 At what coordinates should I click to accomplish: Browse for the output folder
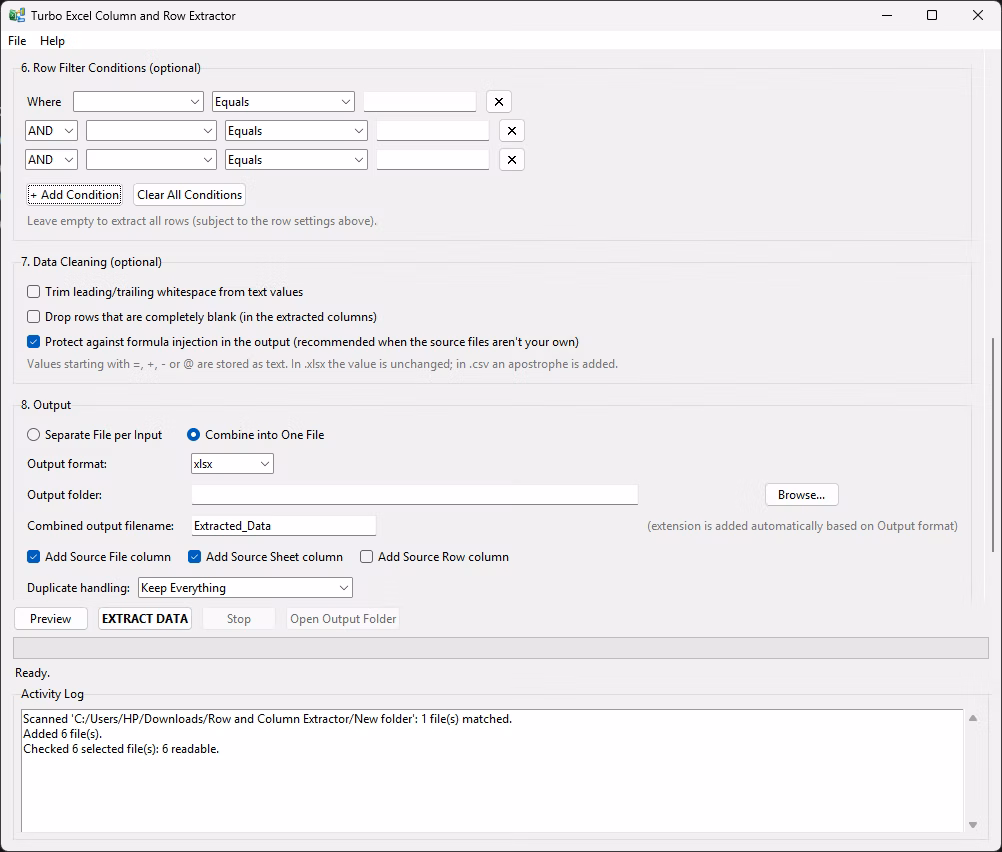(801, 495)
